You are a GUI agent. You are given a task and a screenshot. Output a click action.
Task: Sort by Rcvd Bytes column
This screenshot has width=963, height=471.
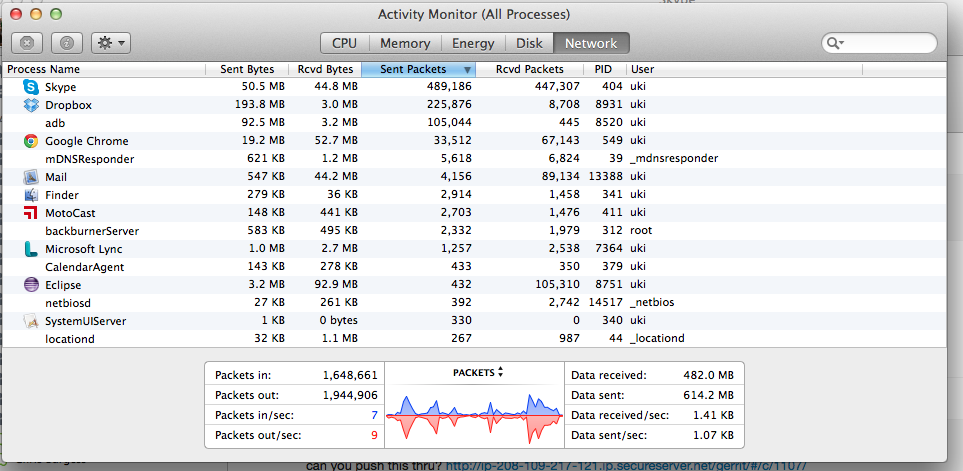click(x=326, y=69)
